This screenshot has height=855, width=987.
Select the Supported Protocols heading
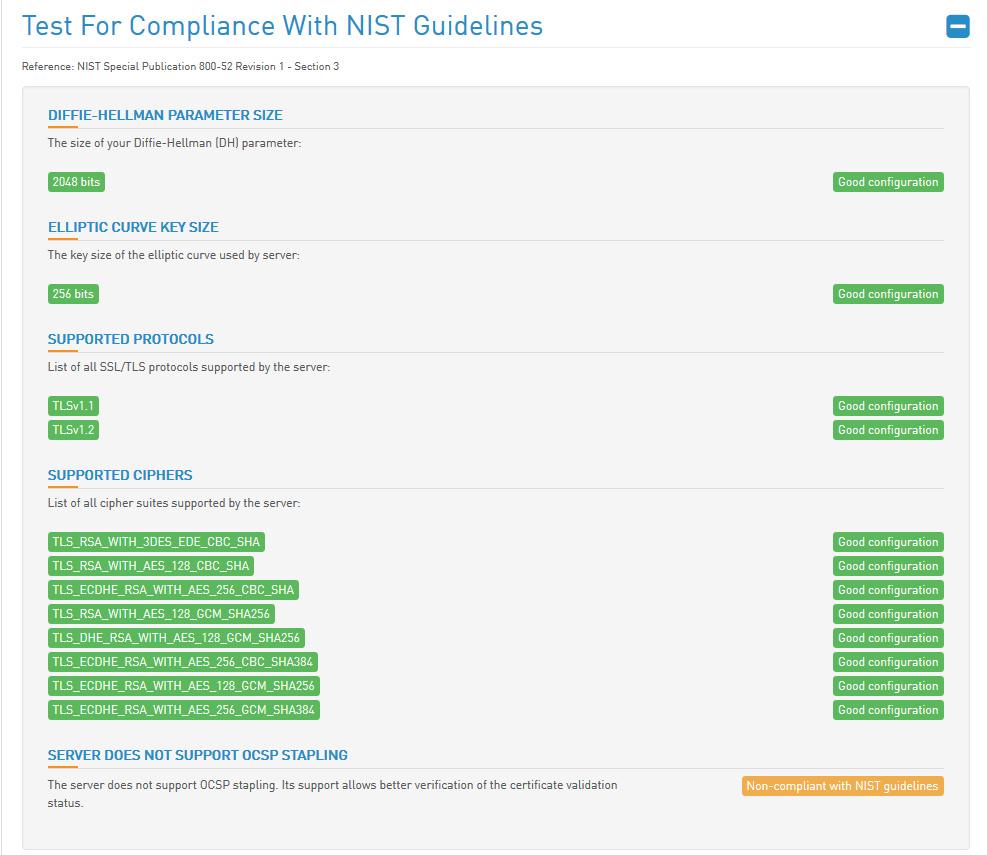(x=131, y=339)
